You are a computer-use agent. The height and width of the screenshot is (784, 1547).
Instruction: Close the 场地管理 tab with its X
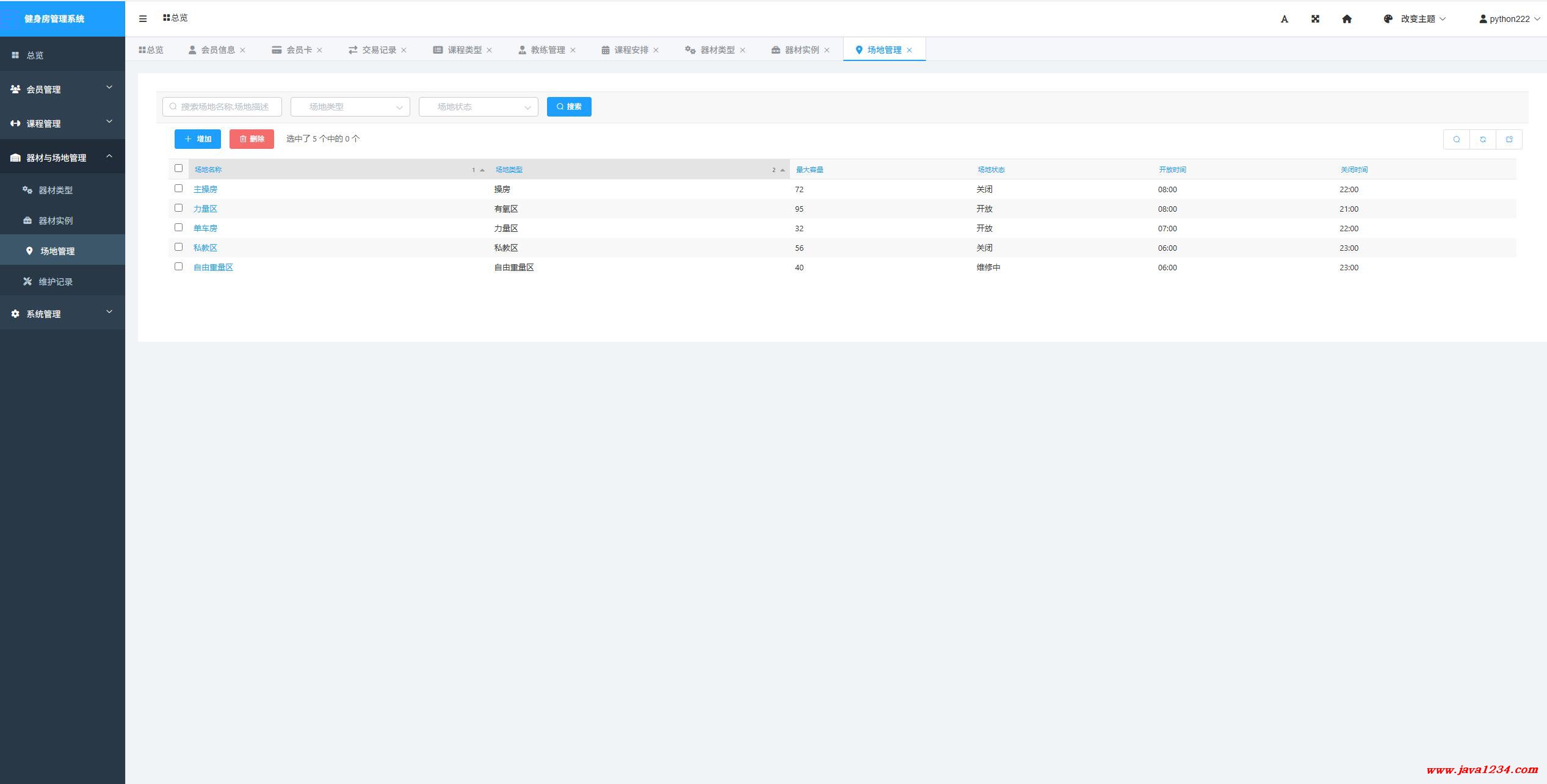click(910, 50)
